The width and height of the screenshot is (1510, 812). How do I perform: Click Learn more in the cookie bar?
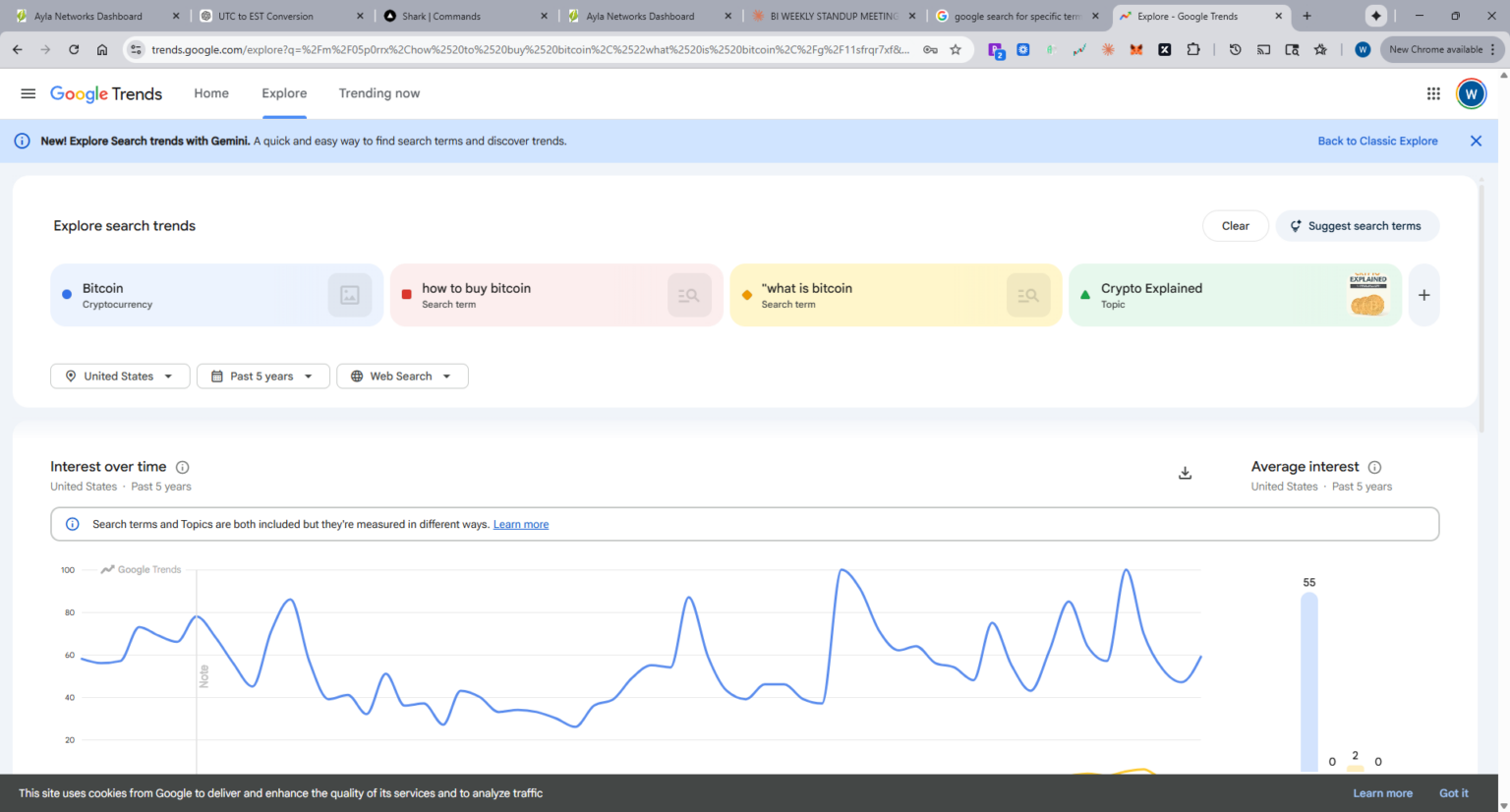1382,793
